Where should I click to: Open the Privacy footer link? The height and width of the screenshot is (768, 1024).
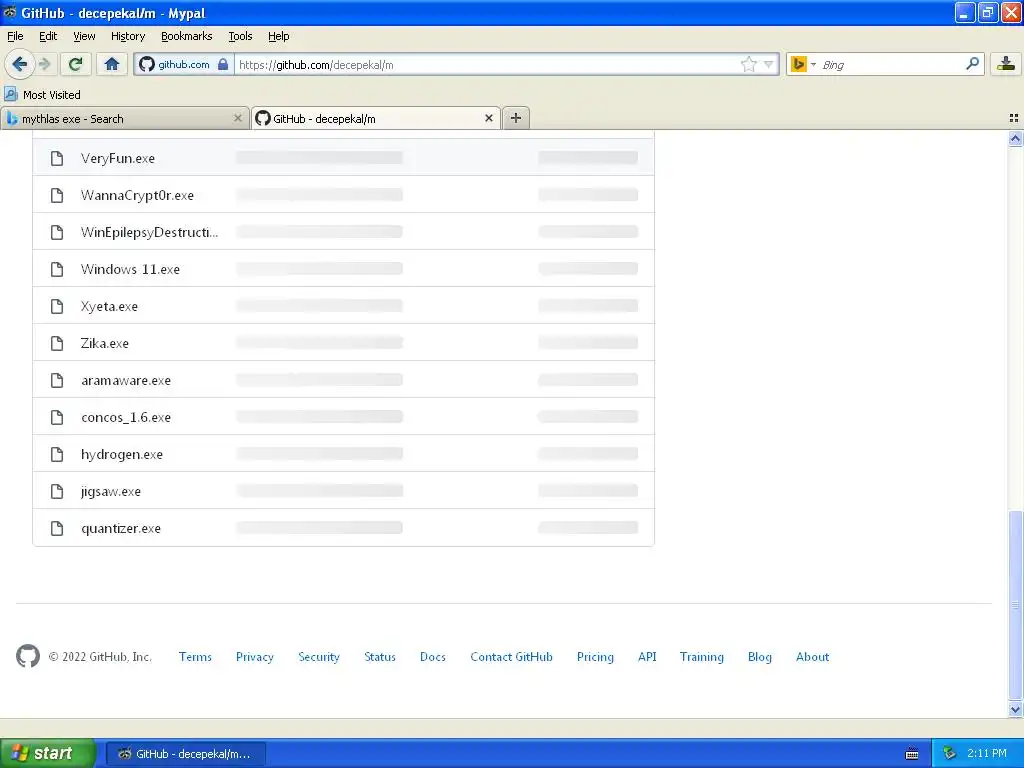[255, 657]
